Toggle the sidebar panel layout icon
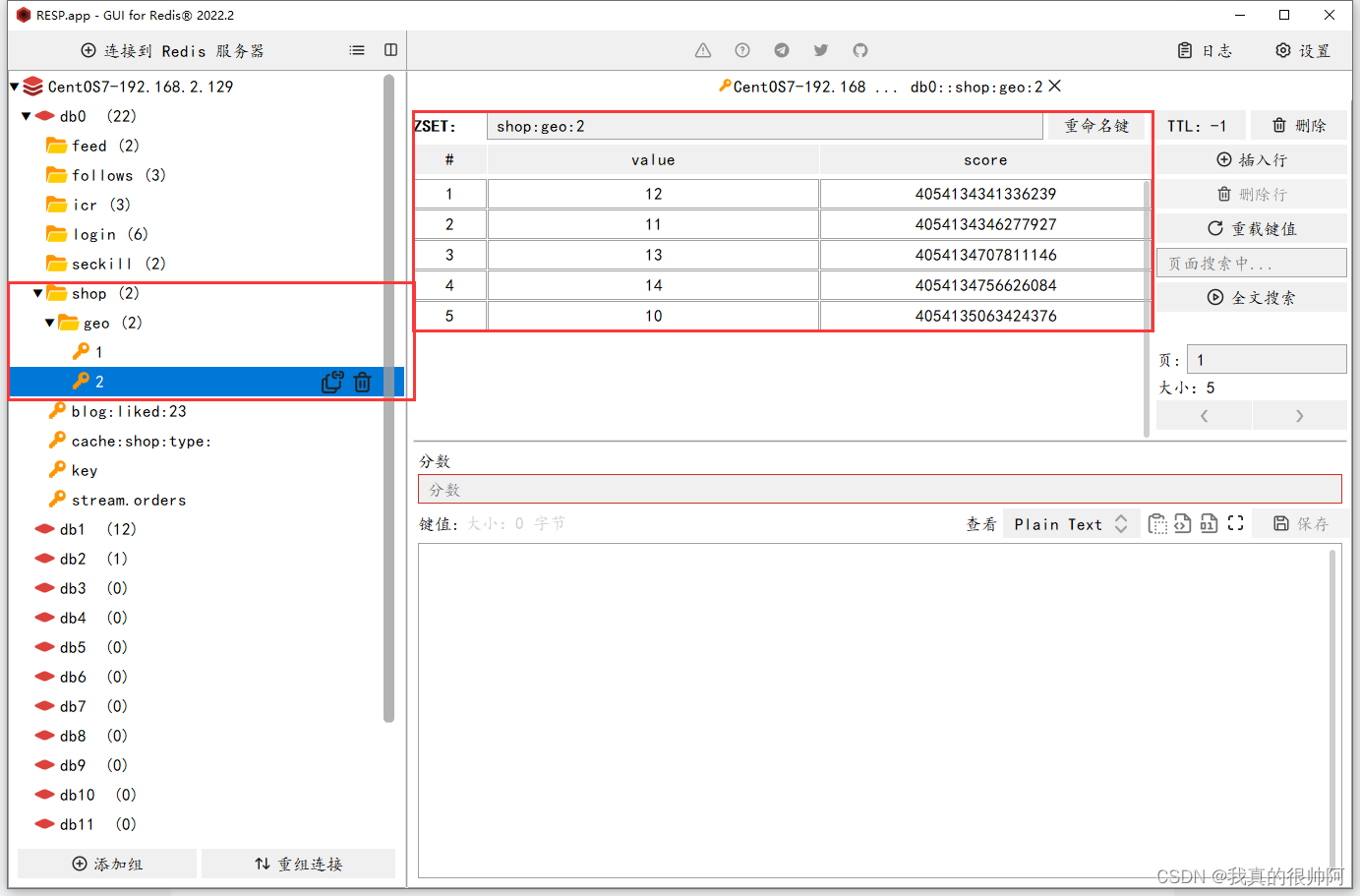Viewport: 1360px width, 896px height. click(x=390, y=50)
